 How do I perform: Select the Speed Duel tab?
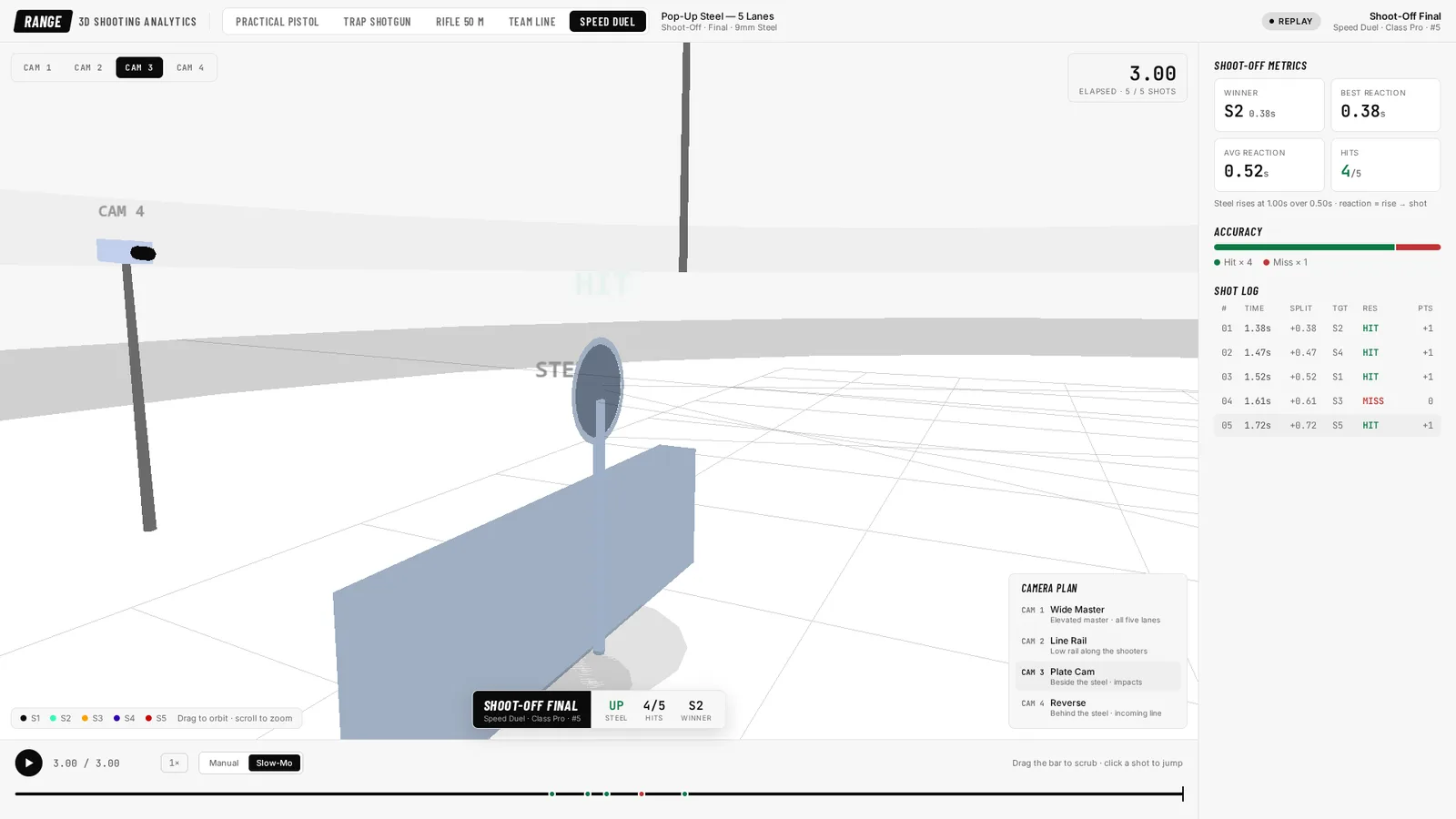[608, 21]
